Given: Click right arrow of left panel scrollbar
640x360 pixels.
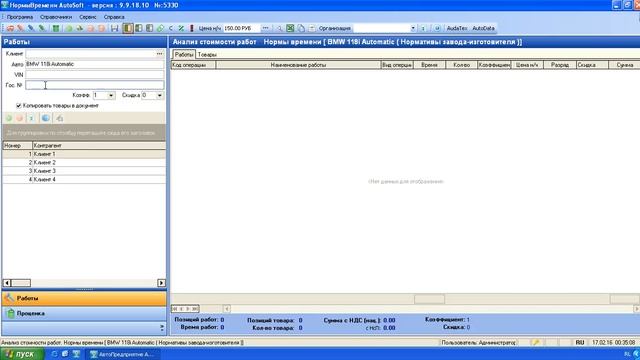Looking at the screenshot, I should 161,283.
